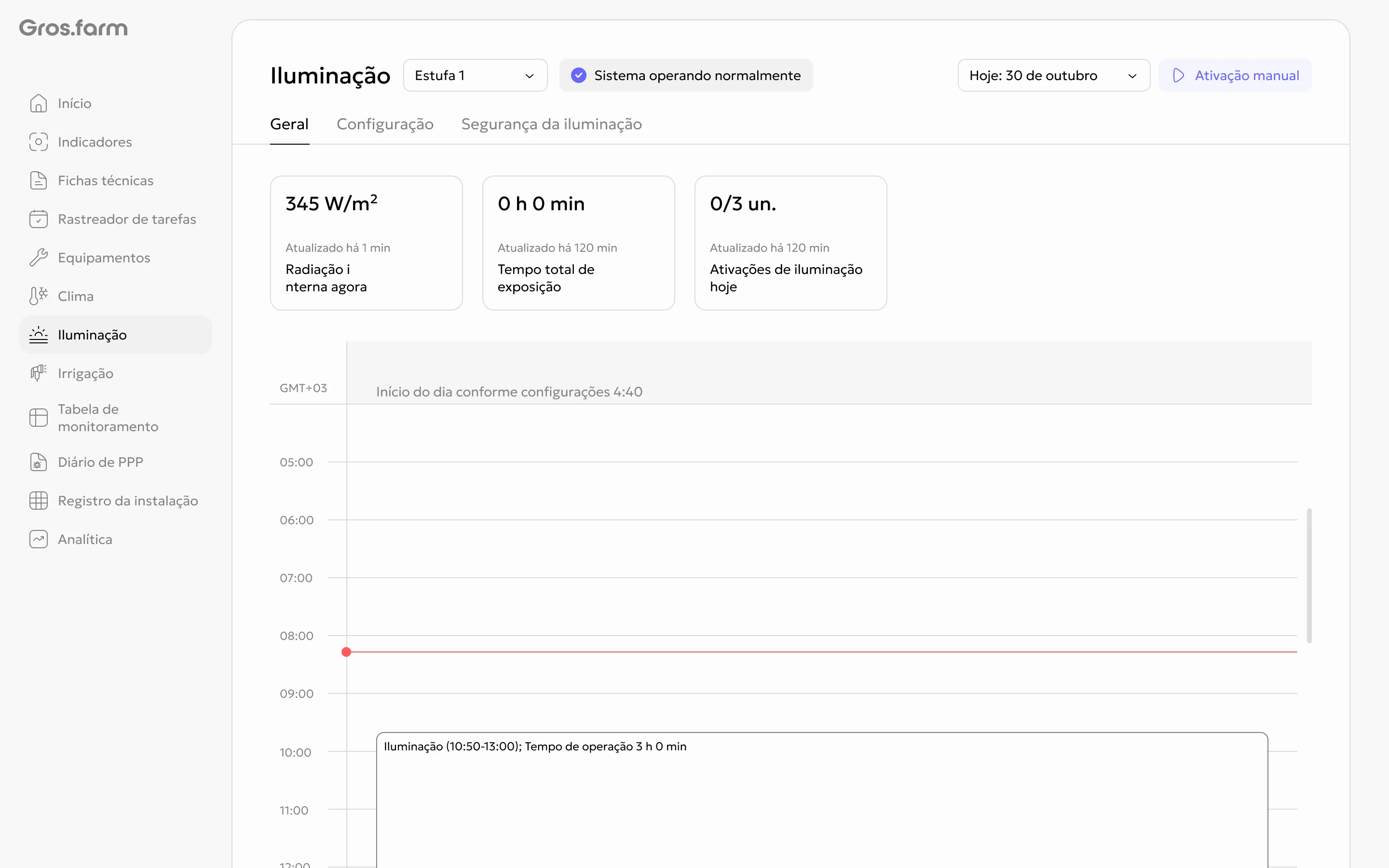Click the 'Início do dia conforme configurações 4:40' text
The height and width of the screenshot is (868, 1389).
(x=509, y=392)
